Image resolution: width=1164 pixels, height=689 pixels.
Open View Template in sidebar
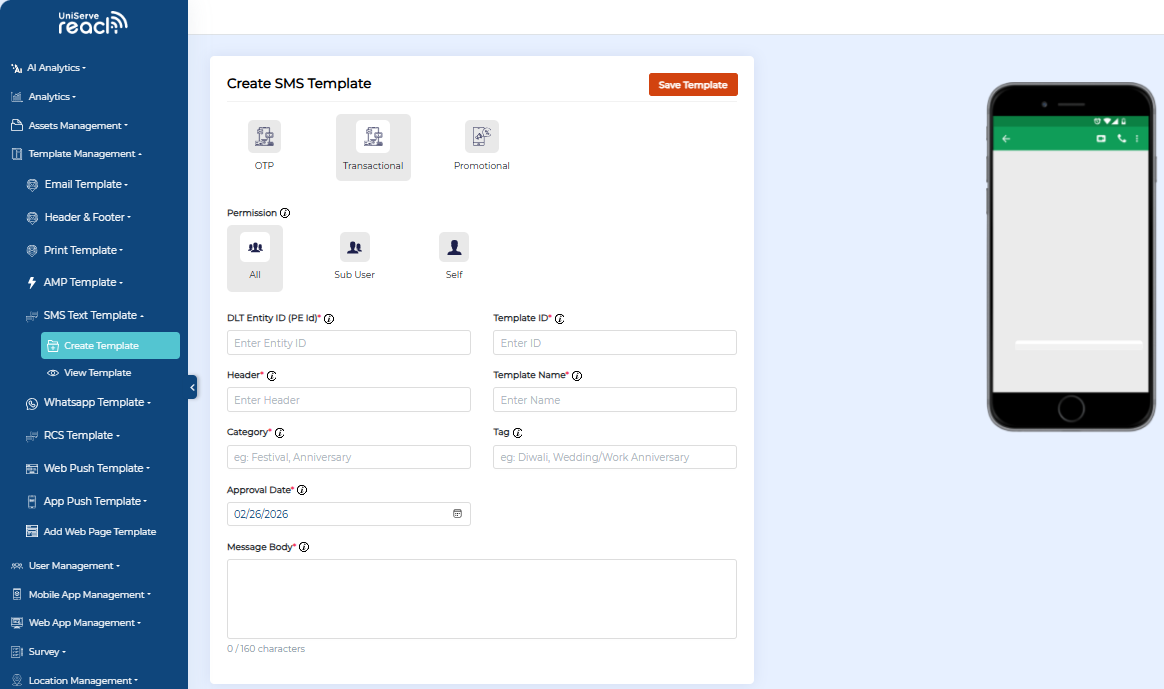97,373
